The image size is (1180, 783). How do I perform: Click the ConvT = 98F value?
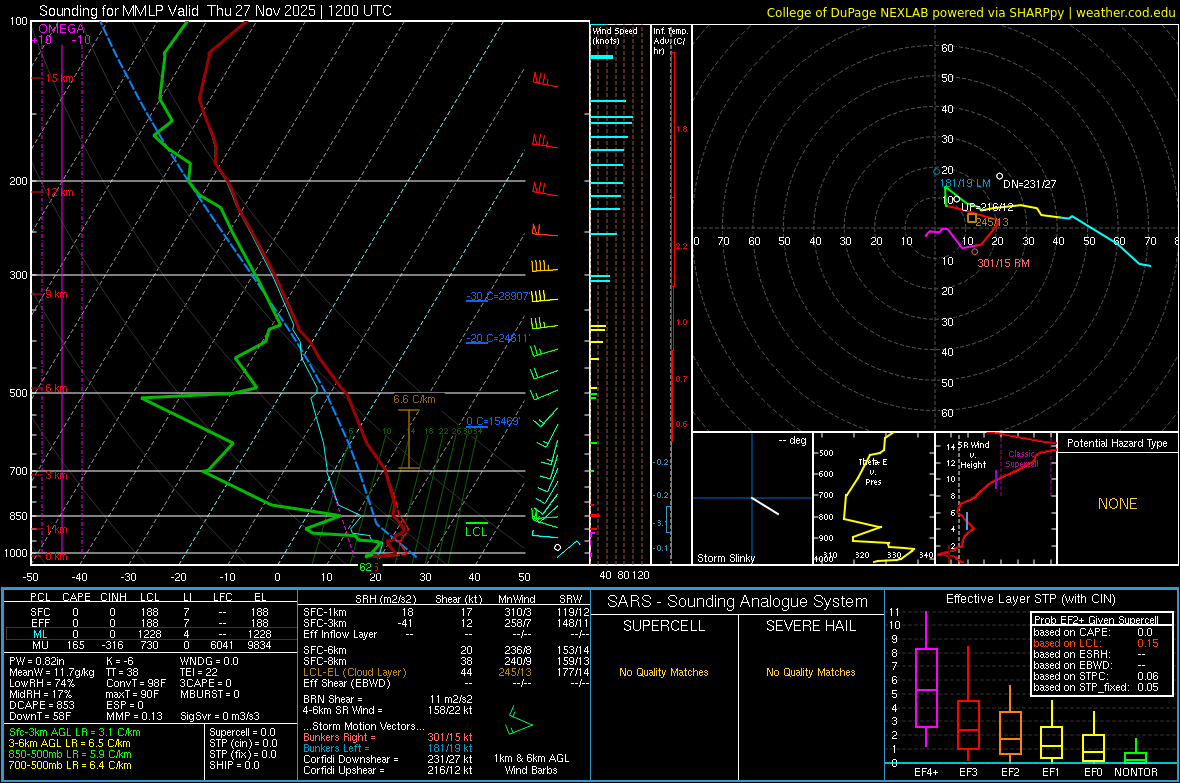tap(136, 684)
